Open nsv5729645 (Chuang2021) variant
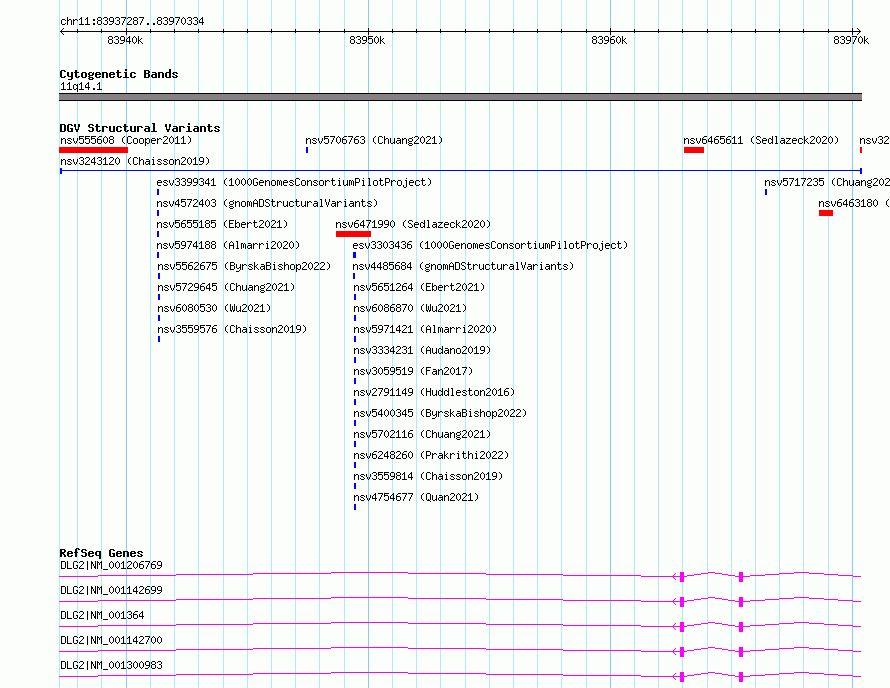 click(226, 287)
